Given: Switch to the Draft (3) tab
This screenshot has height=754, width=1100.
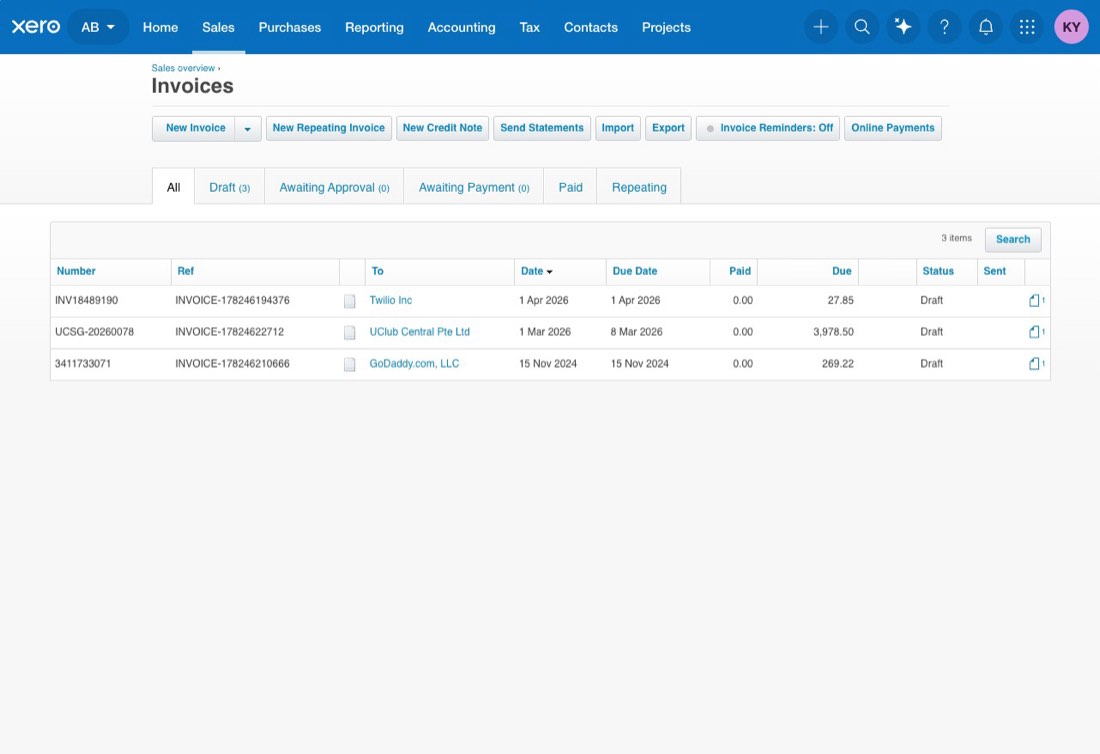Looking at the screenshot, I should (x=229, y=187).
